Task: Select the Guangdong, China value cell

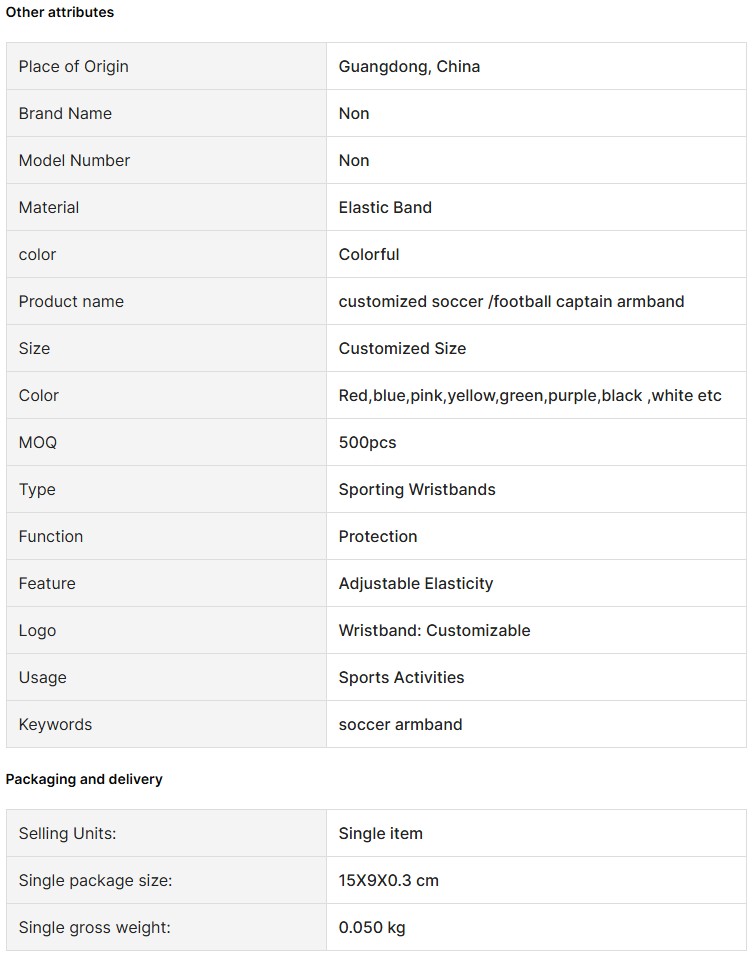Action: 536,67
